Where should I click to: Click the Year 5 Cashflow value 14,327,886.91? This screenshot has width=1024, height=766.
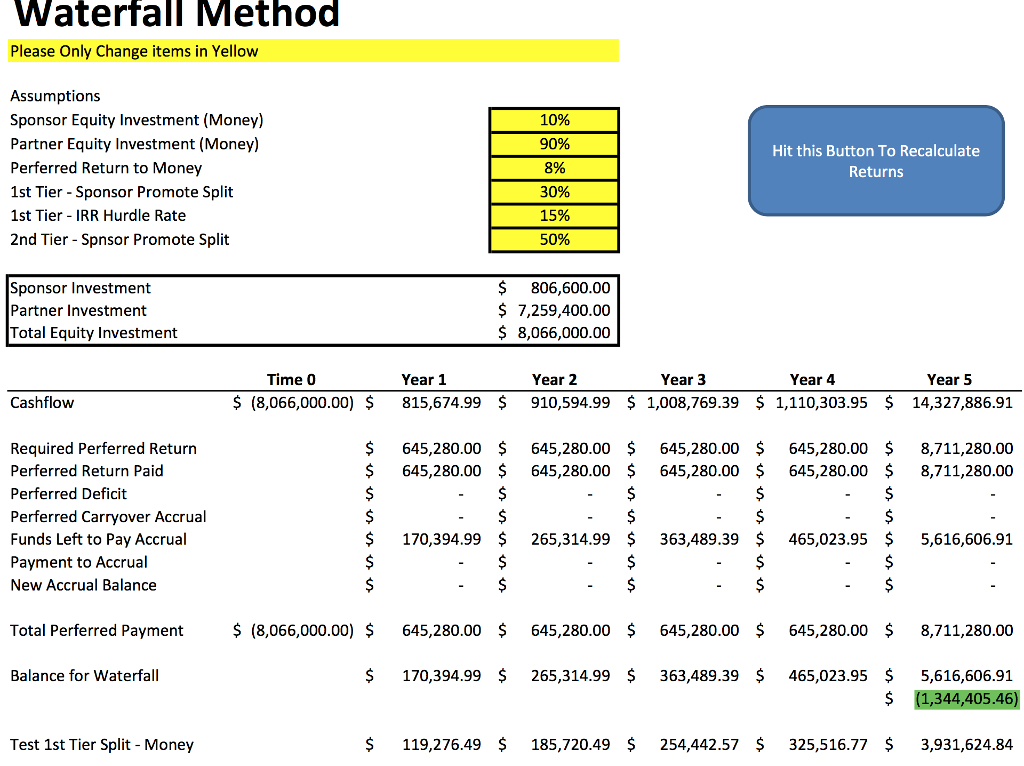[x=962, y=402]
